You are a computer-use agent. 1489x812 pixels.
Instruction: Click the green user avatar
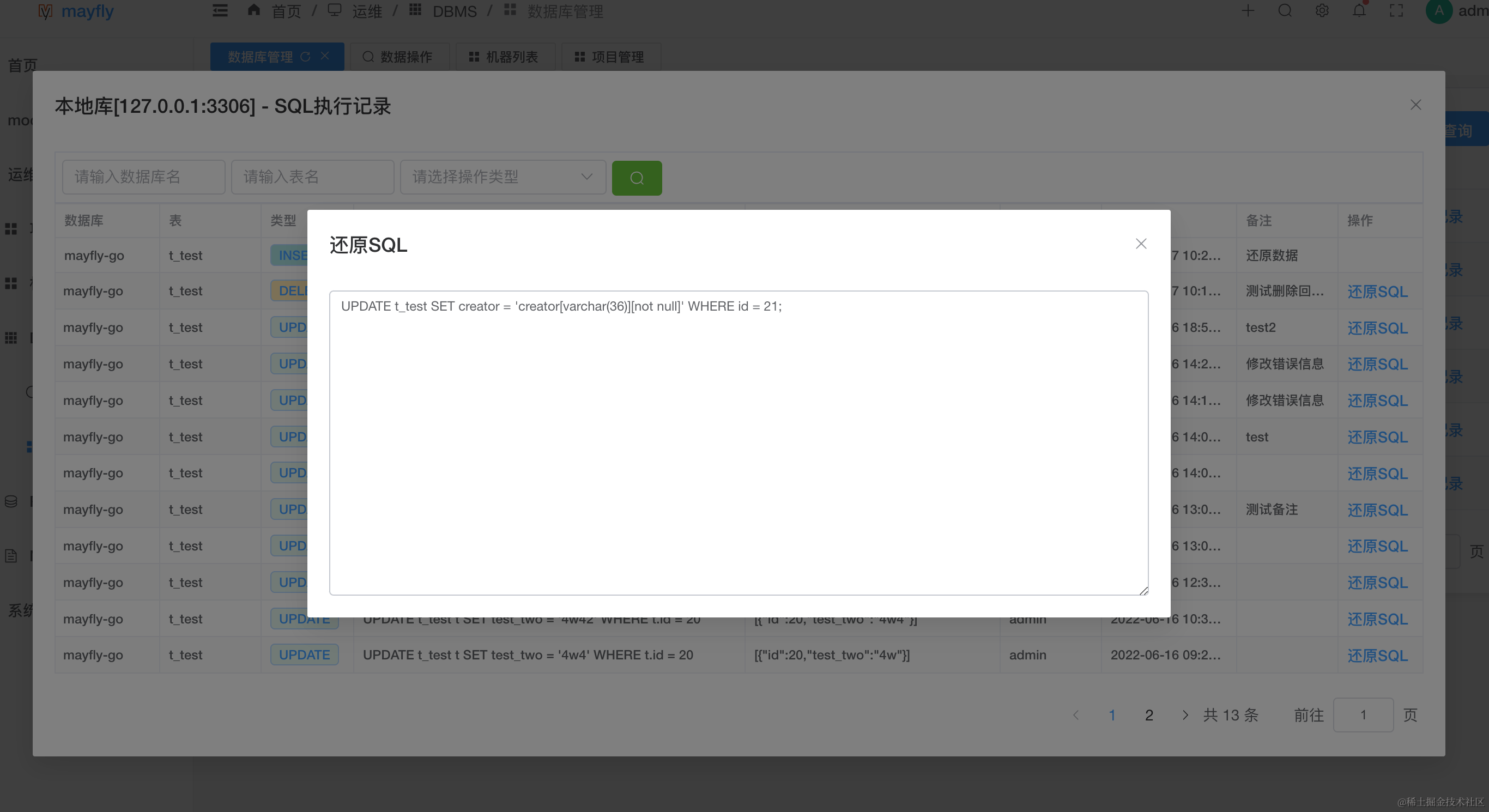[x=1439, y=11]
